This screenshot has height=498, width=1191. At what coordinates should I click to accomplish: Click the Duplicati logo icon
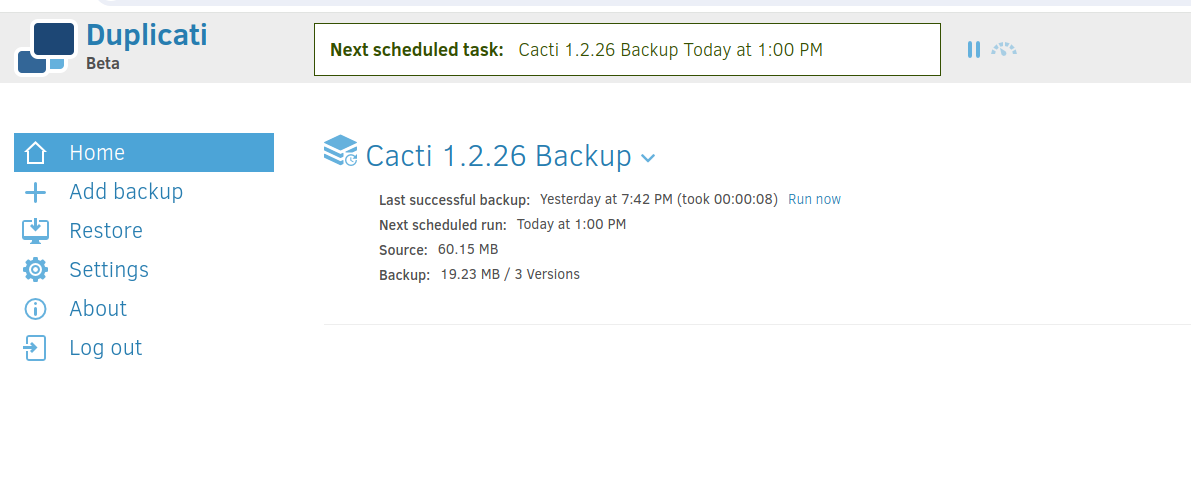point(46,48)
